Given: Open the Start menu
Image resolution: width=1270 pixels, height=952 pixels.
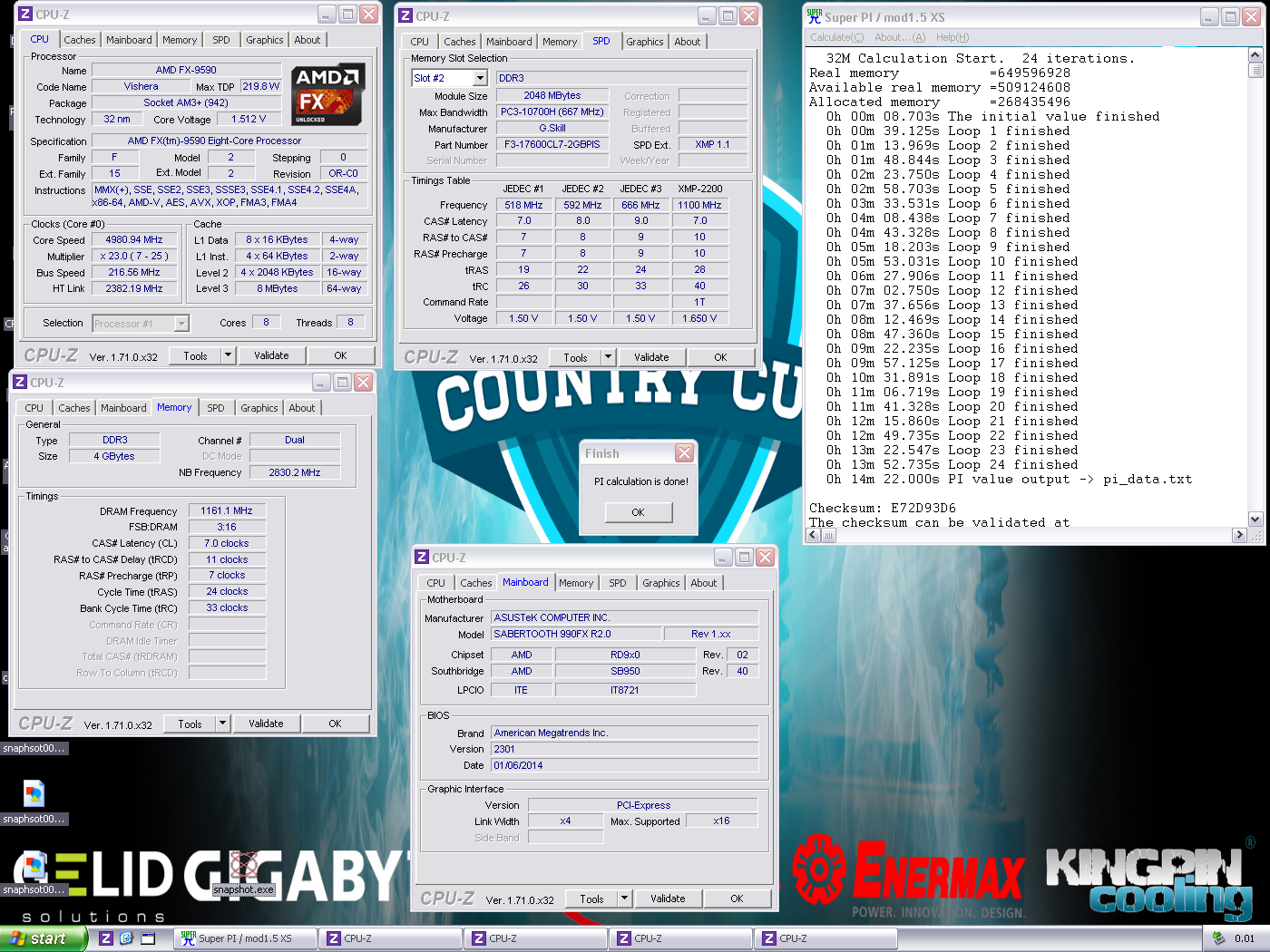Looking at the screenshot, I should tap(43, 938).
